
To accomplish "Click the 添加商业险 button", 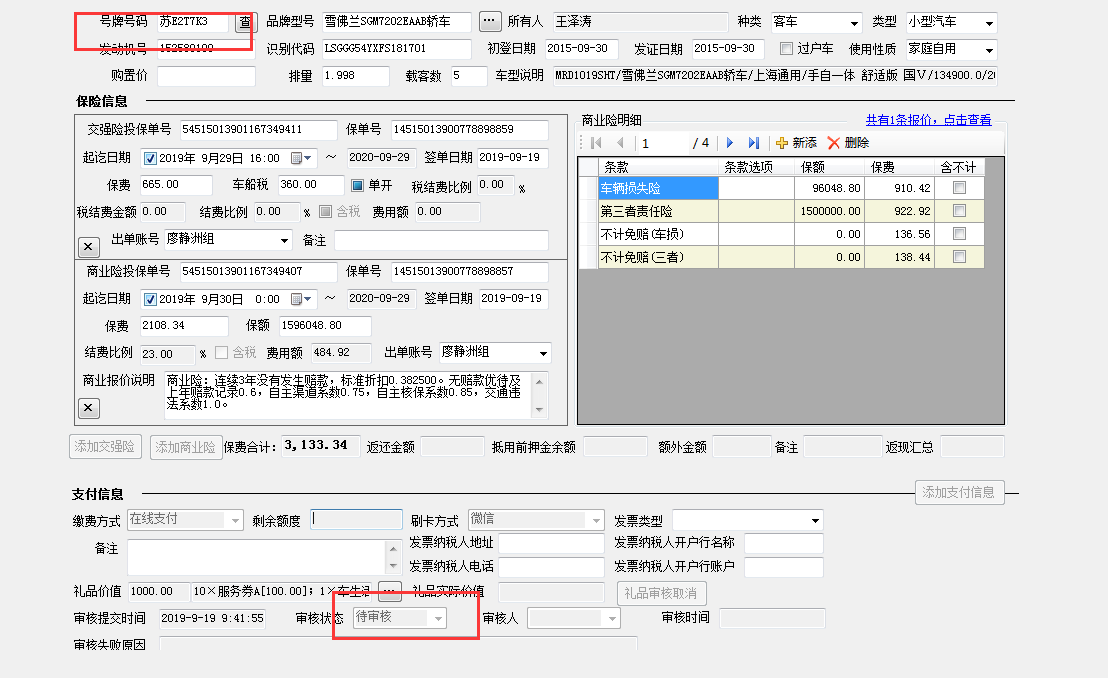I will (x=186, y=448).
